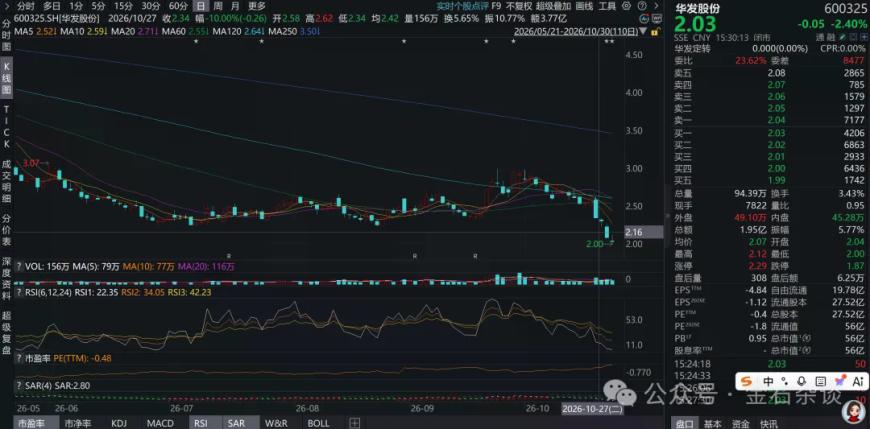The image size is (870, 429).
Task: Toggle Chinese input mode 中 indicator
Action: [768, 381]
